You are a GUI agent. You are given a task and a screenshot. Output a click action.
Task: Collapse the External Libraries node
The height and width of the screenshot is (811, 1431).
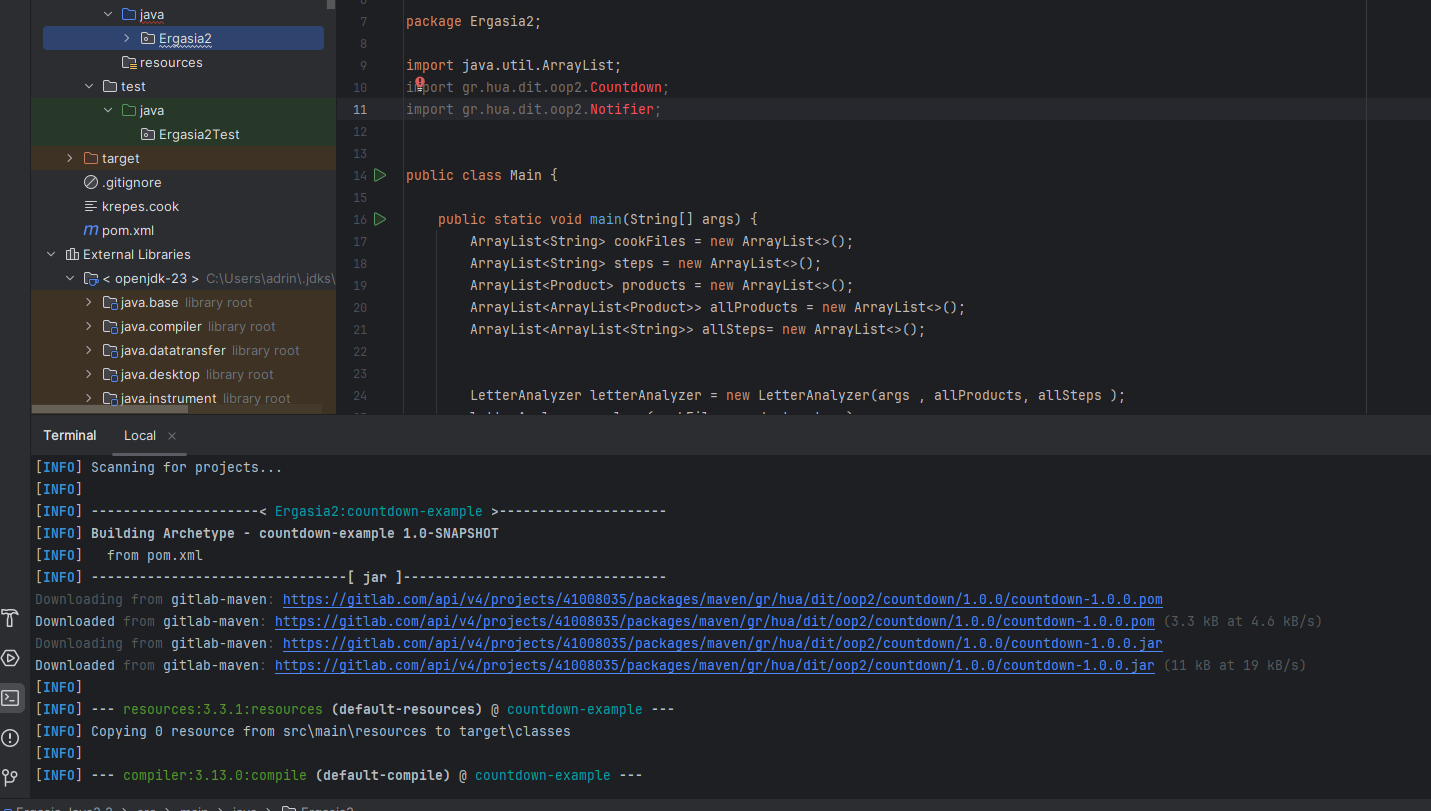point(52,254)
